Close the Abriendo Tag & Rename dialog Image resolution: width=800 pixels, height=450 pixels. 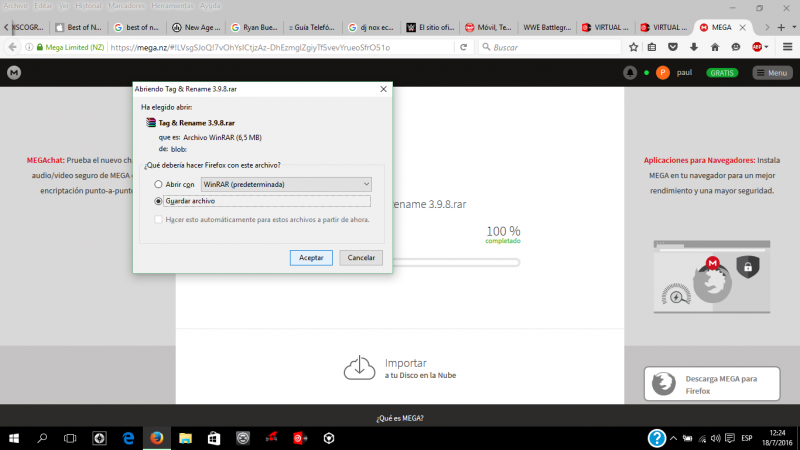tap(384, 89)
